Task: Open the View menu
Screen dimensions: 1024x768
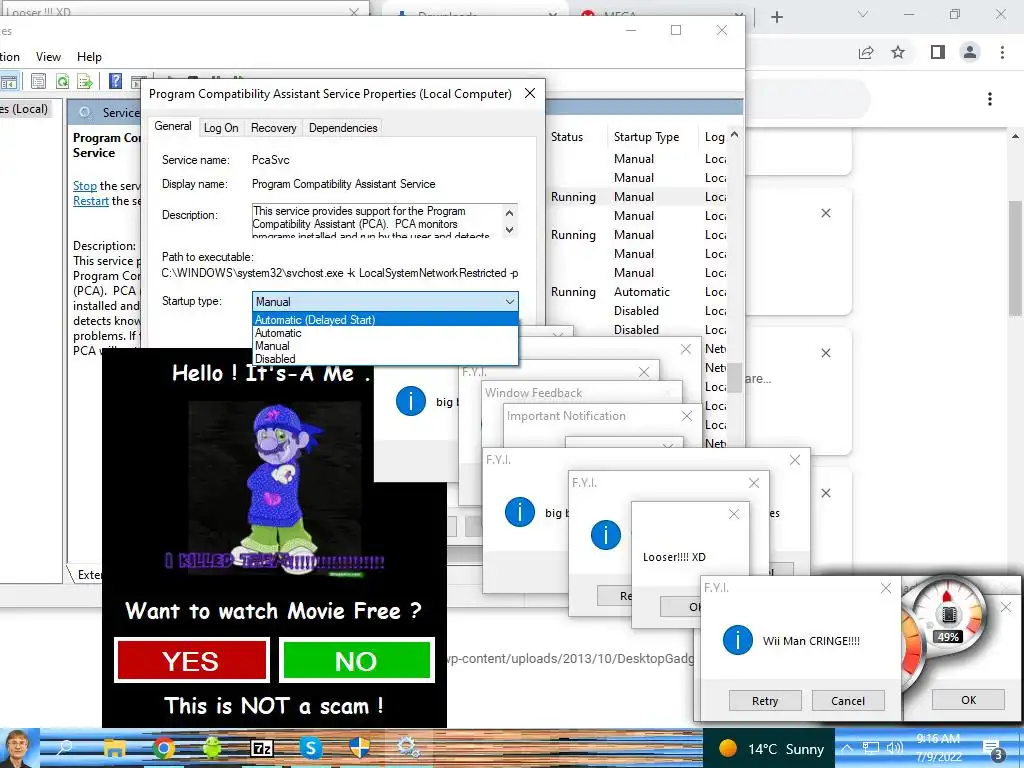Action: coord(48,57)
